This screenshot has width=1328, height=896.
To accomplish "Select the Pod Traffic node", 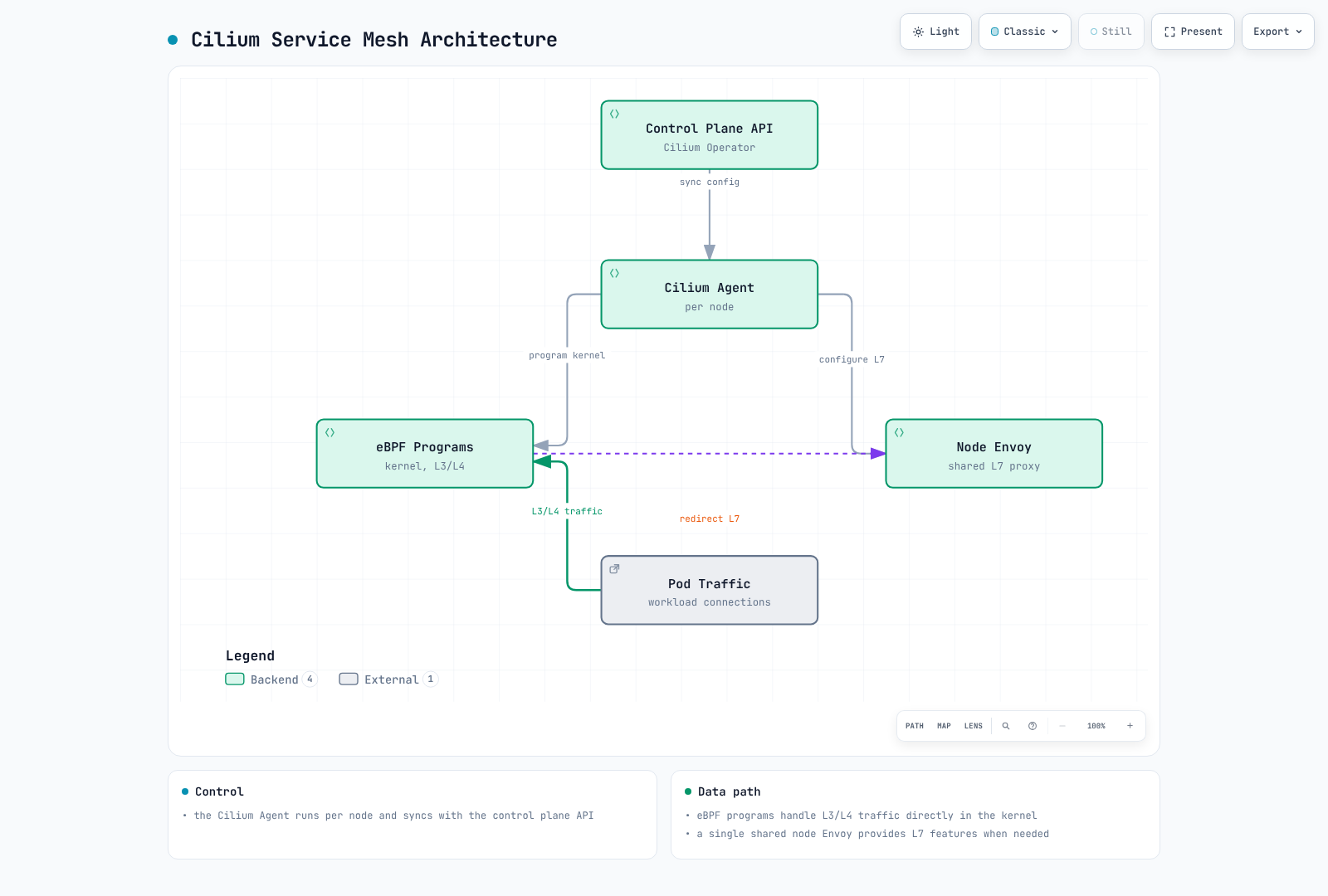I will click(710, 590).
